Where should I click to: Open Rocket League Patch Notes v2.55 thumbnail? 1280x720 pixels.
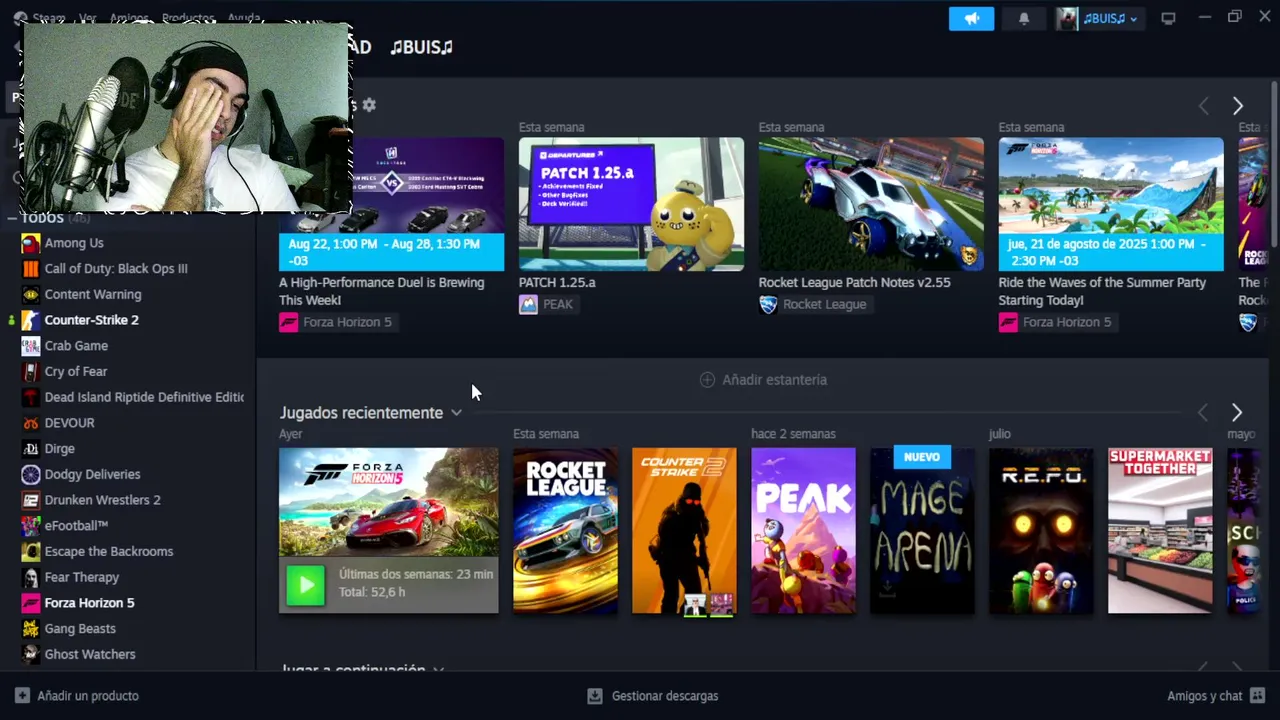(871, 204)
